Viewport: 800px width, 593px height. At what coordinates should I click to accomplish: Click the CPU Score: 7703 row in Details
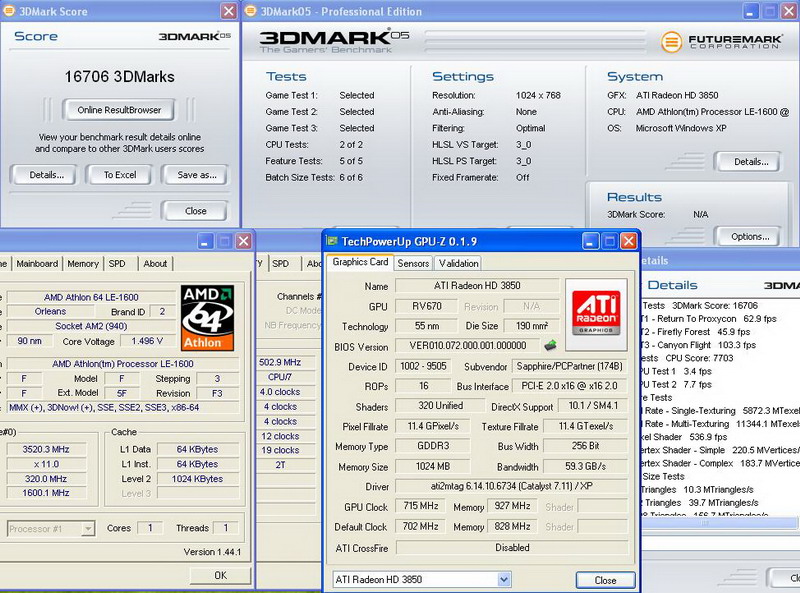(687, 358)
